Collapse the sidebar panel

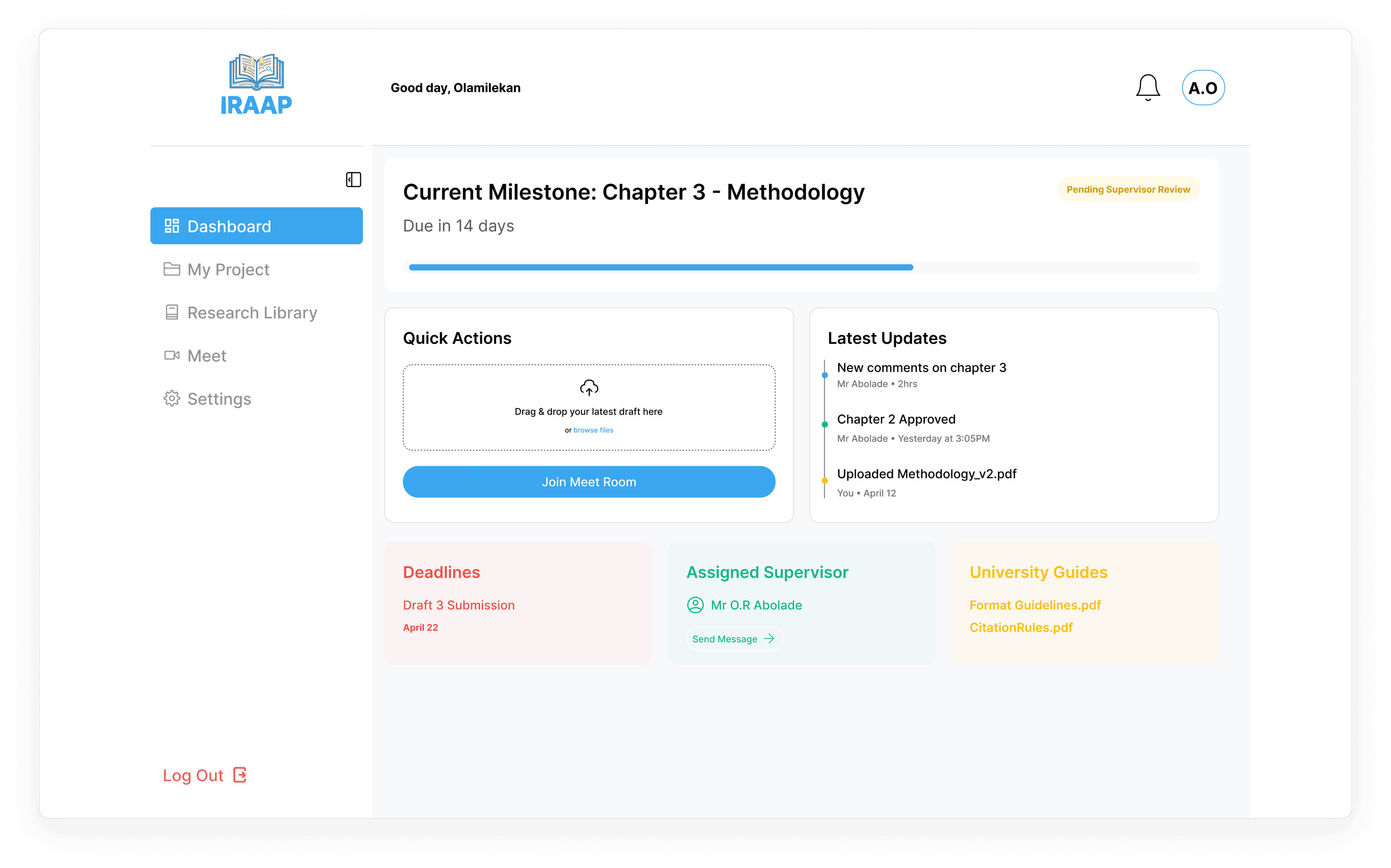click(x=354, y=180)
